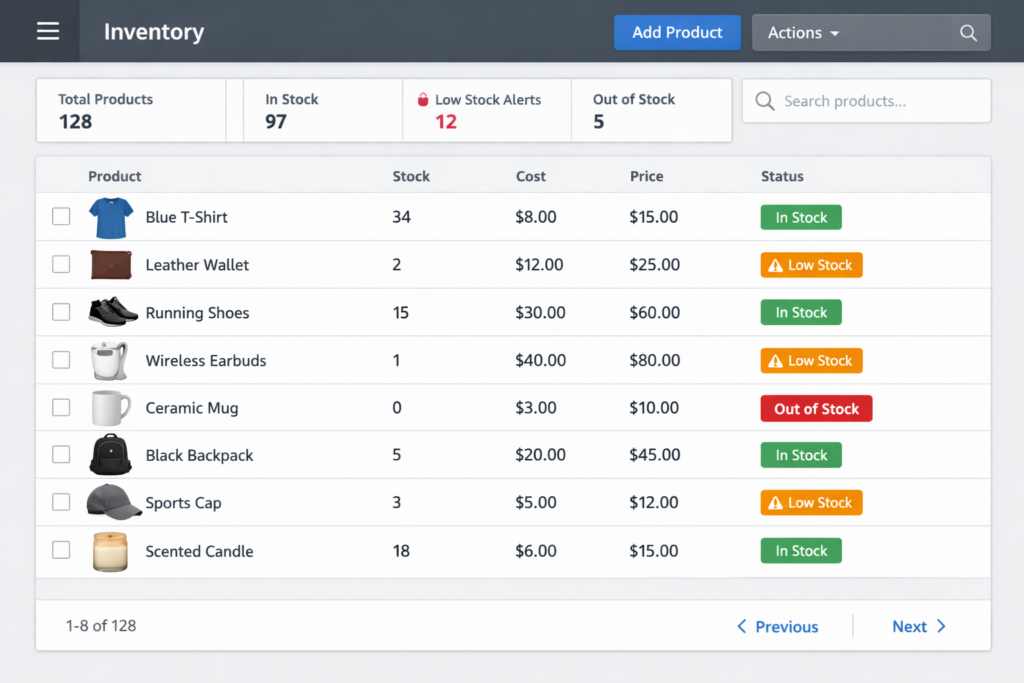
Task: Check the Wireless Earbuds row checkbox
Action: [x=61, y=360]
